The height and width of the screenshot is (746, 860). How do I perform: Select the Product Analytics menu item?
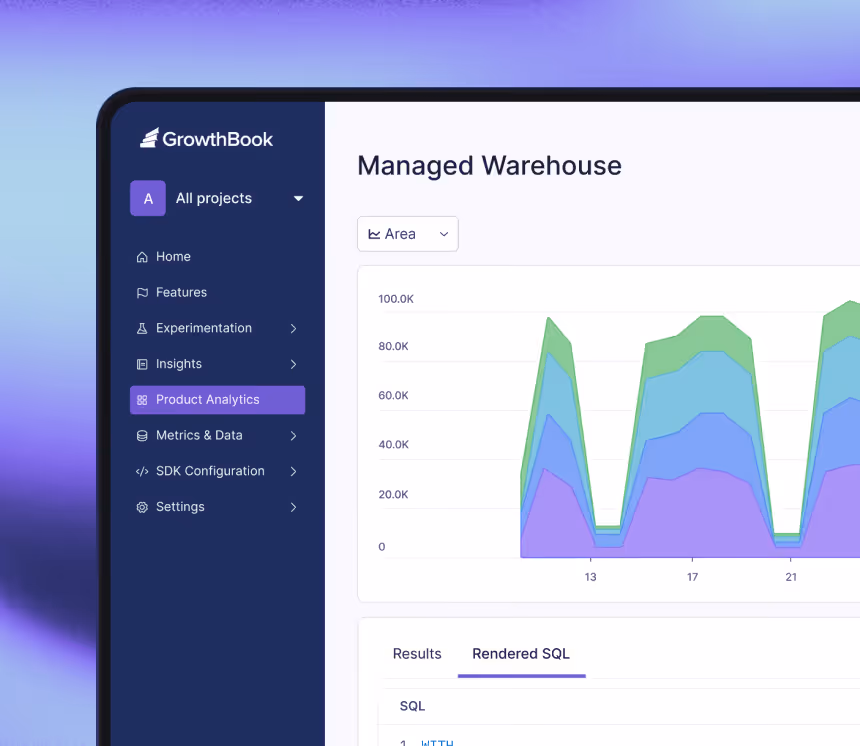pos(217,400)
